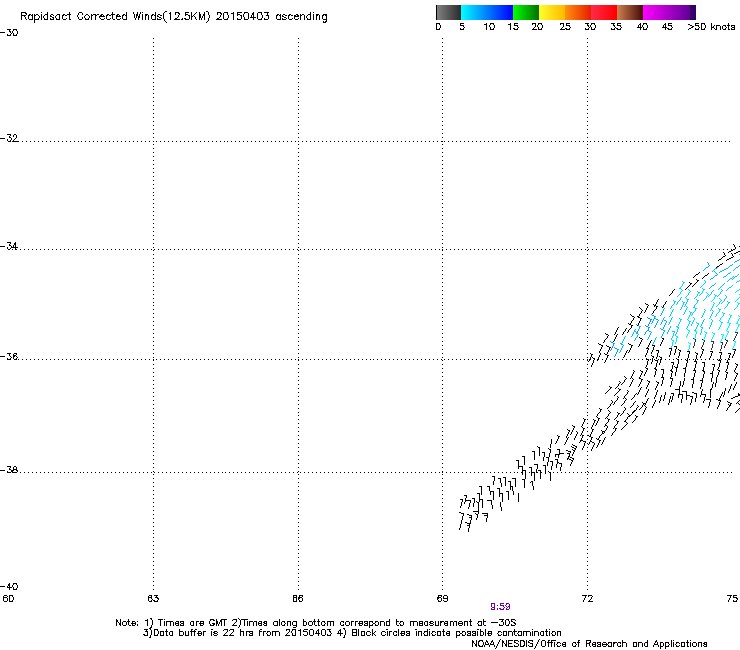Click the '40' legend tick label
The width and height of the screenshot is (740, 650).
pos(642,27)
